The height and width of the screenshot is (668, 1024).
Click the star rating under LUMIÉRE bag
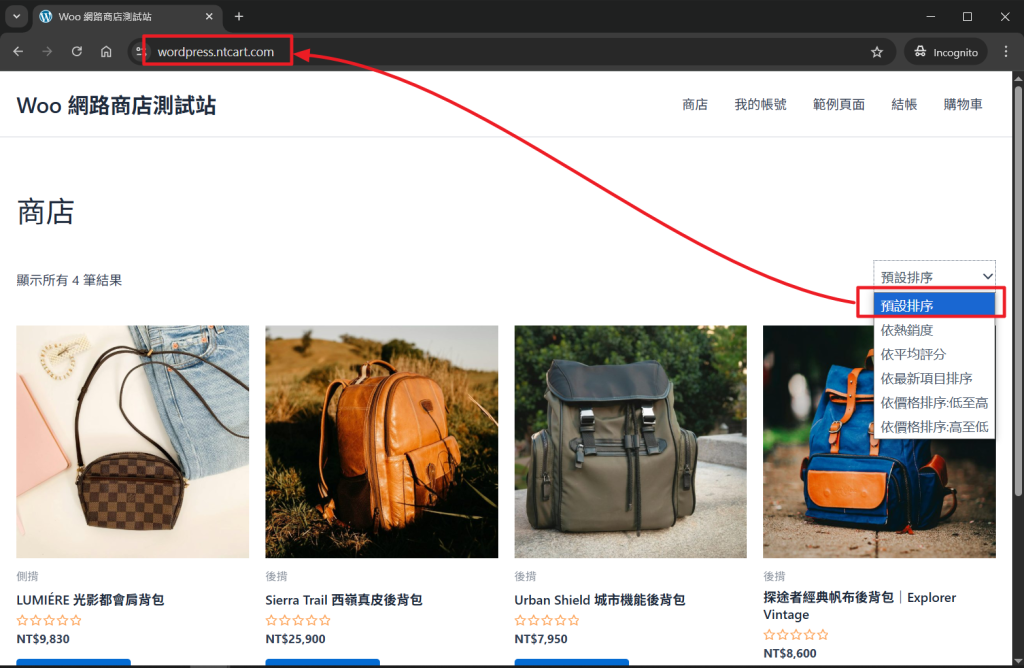pos(49,620)
